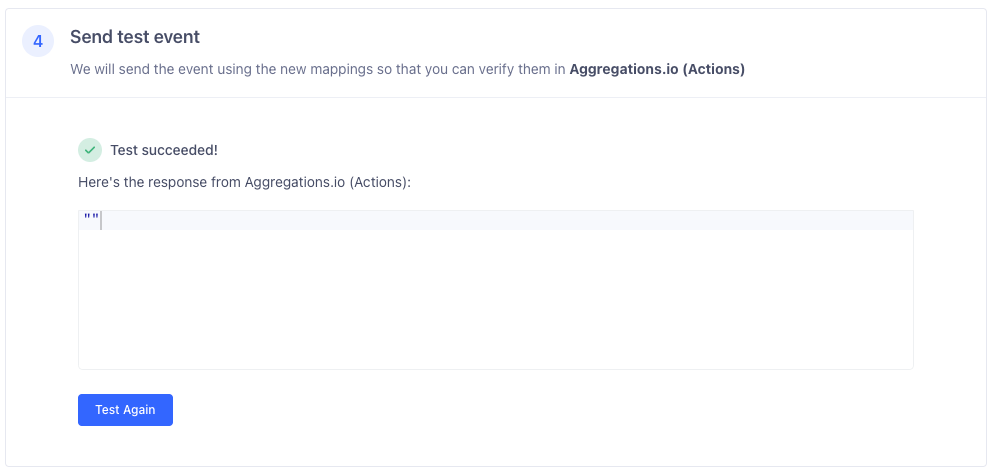The image size is (993, 471).
Task: Click the "Test succeeded!" status message
Action: pyautogui.click(x=164, y=150)
